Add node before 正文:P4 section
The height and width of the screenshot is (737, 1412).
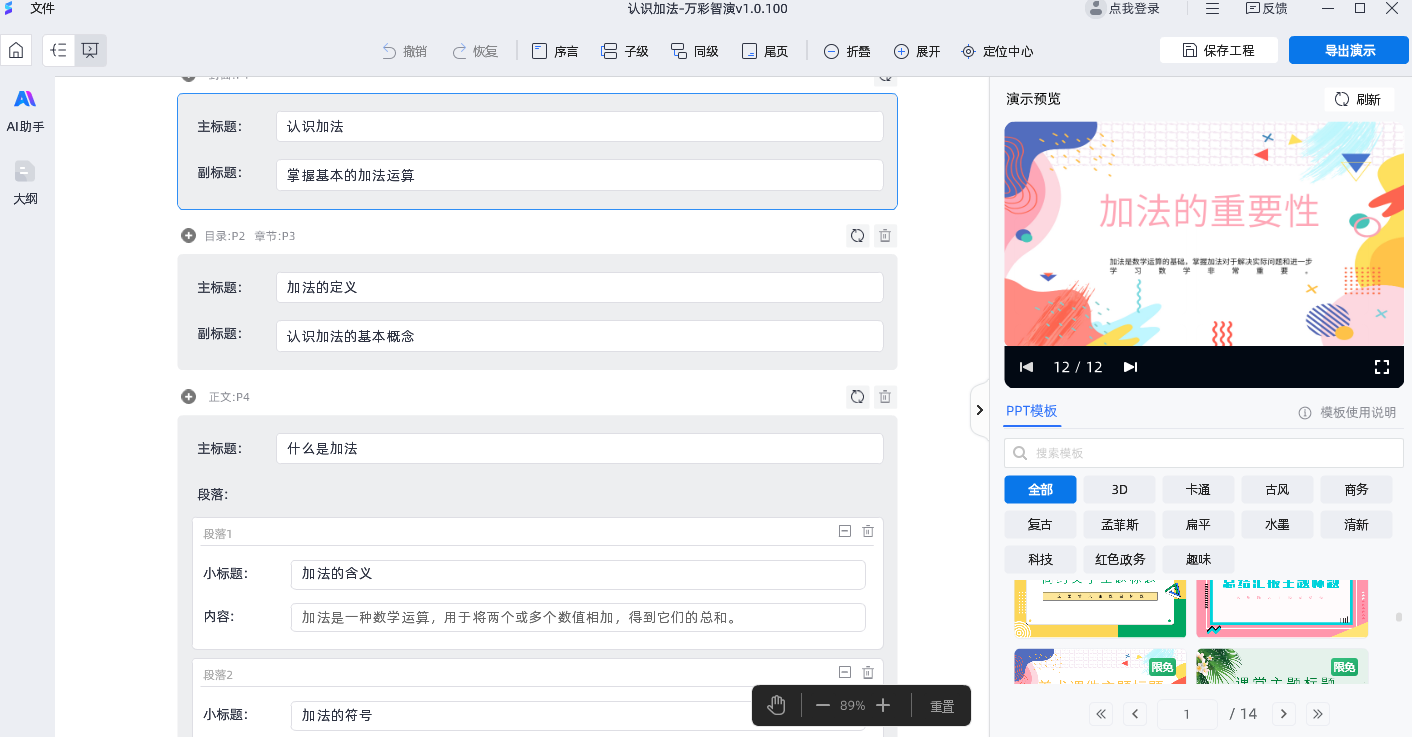tap(188, 397)
